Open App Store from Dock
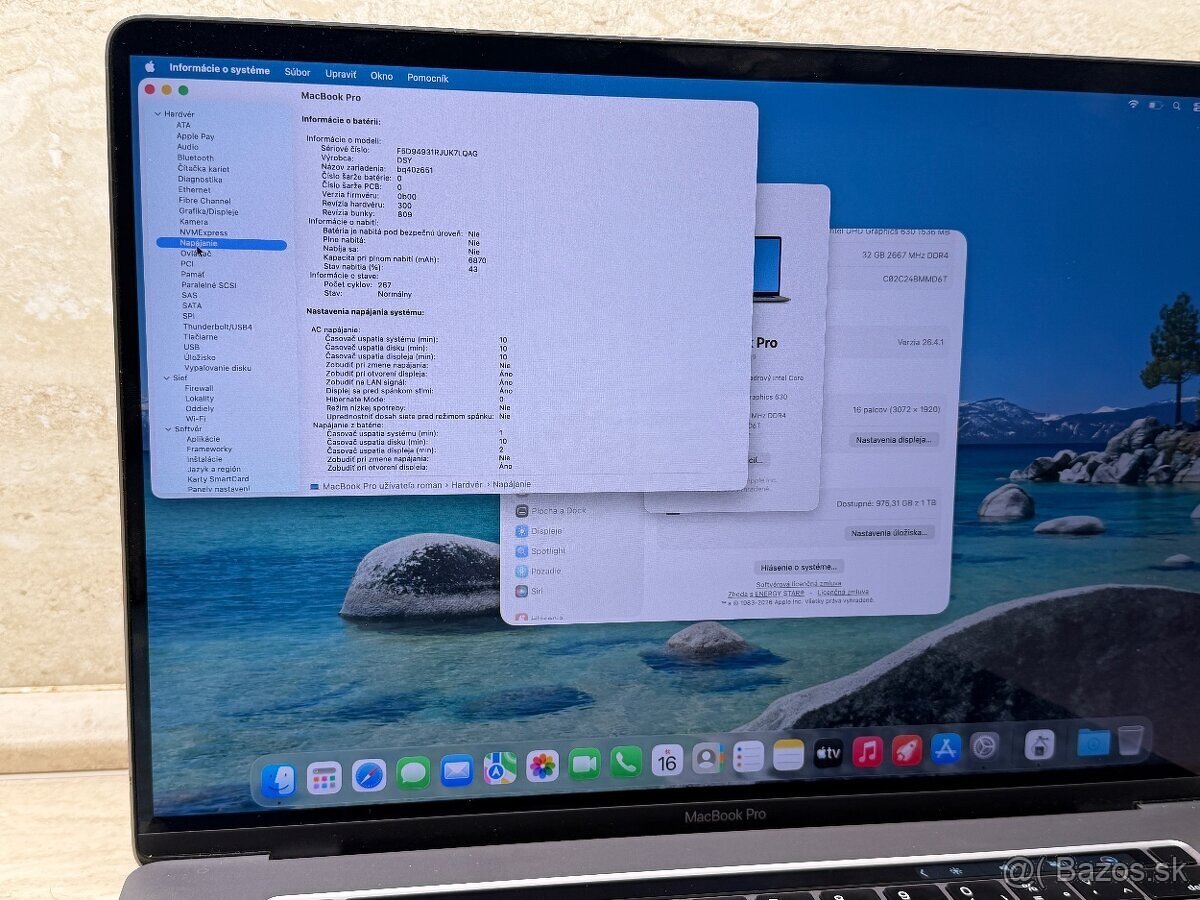This screenshot has height=900, width=1200. [x=946, y=747]
